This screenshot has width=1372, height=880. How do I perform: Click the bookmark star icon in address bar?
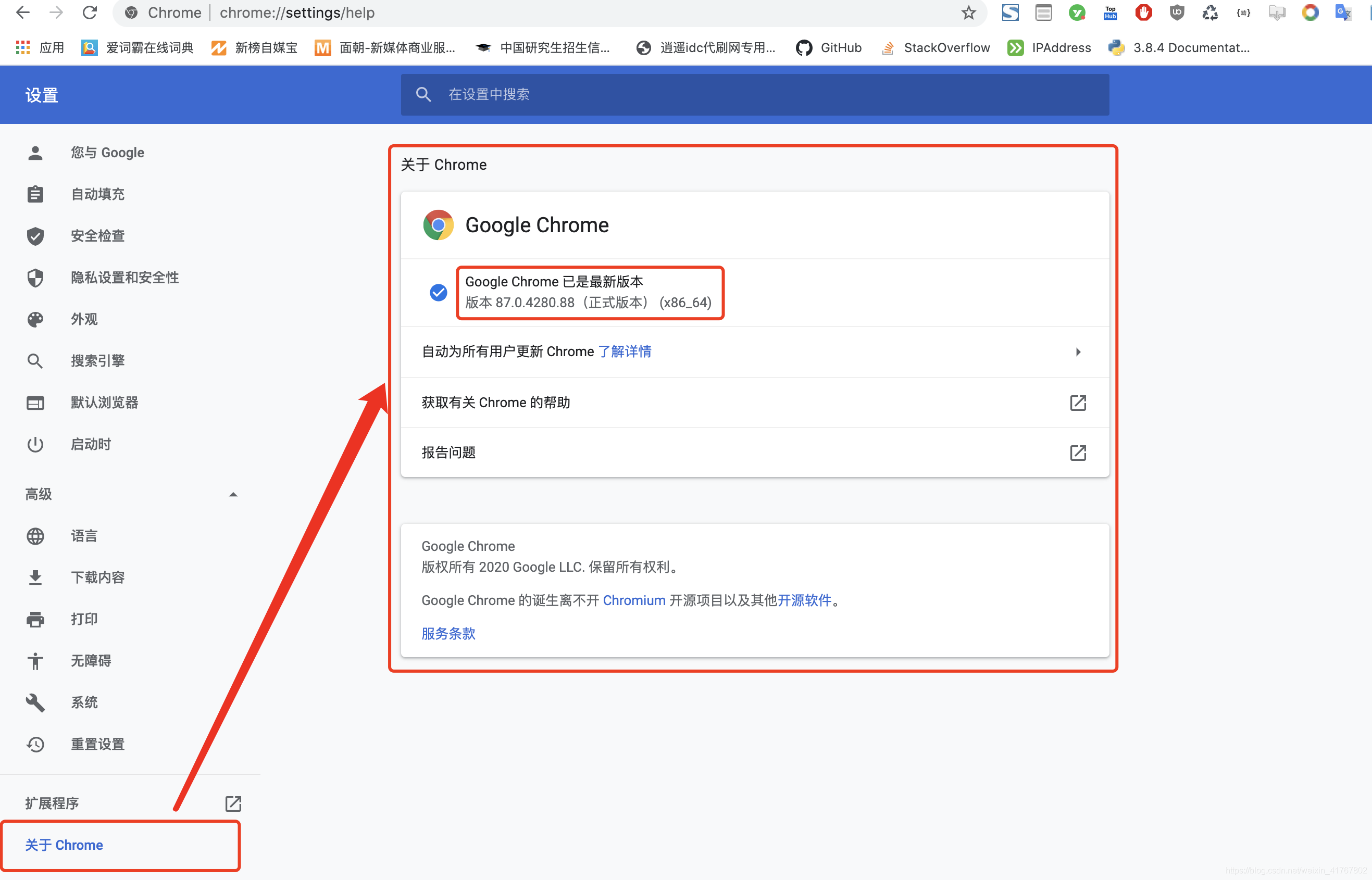point(968,12)
